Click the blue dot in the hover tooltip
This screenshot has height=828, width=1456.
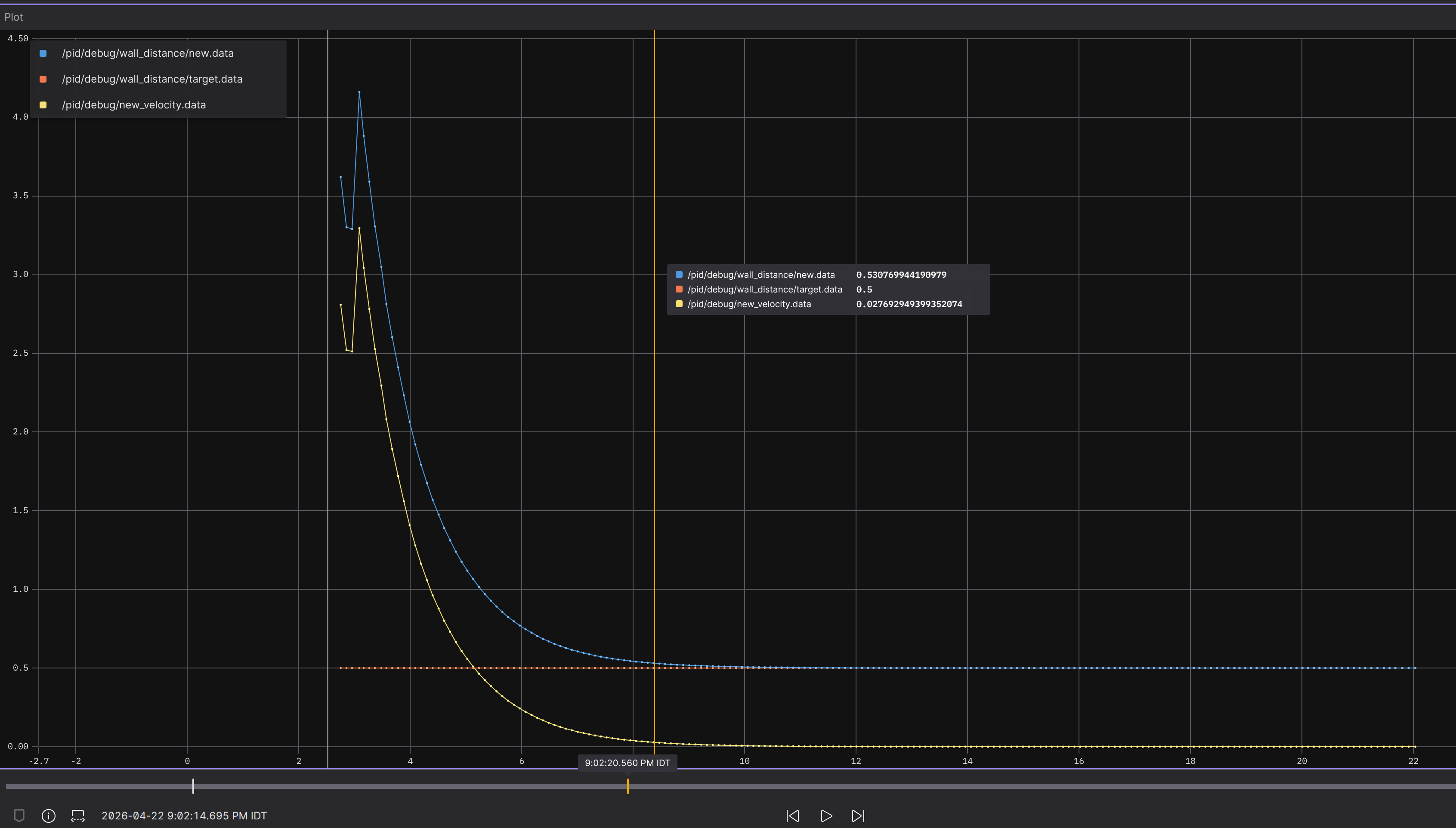678,274
